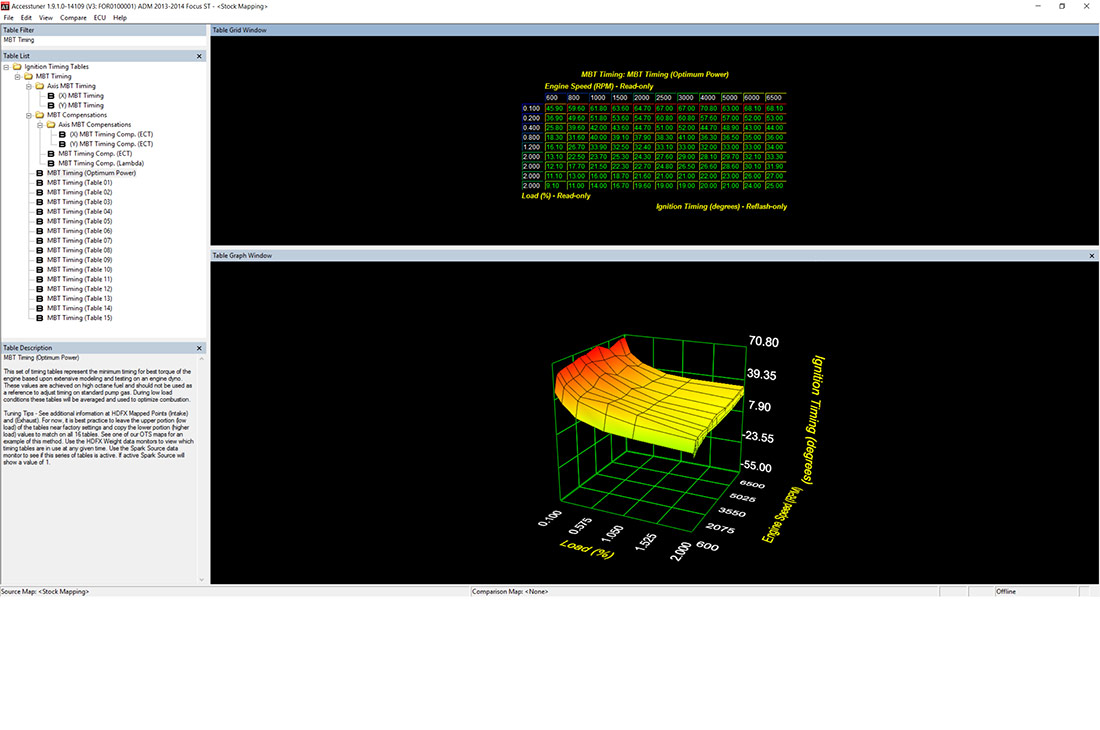Image resolution: width=1100 pixels, height=730 pixels.
Task: Open the File menu
Action: tap(8, 18)
